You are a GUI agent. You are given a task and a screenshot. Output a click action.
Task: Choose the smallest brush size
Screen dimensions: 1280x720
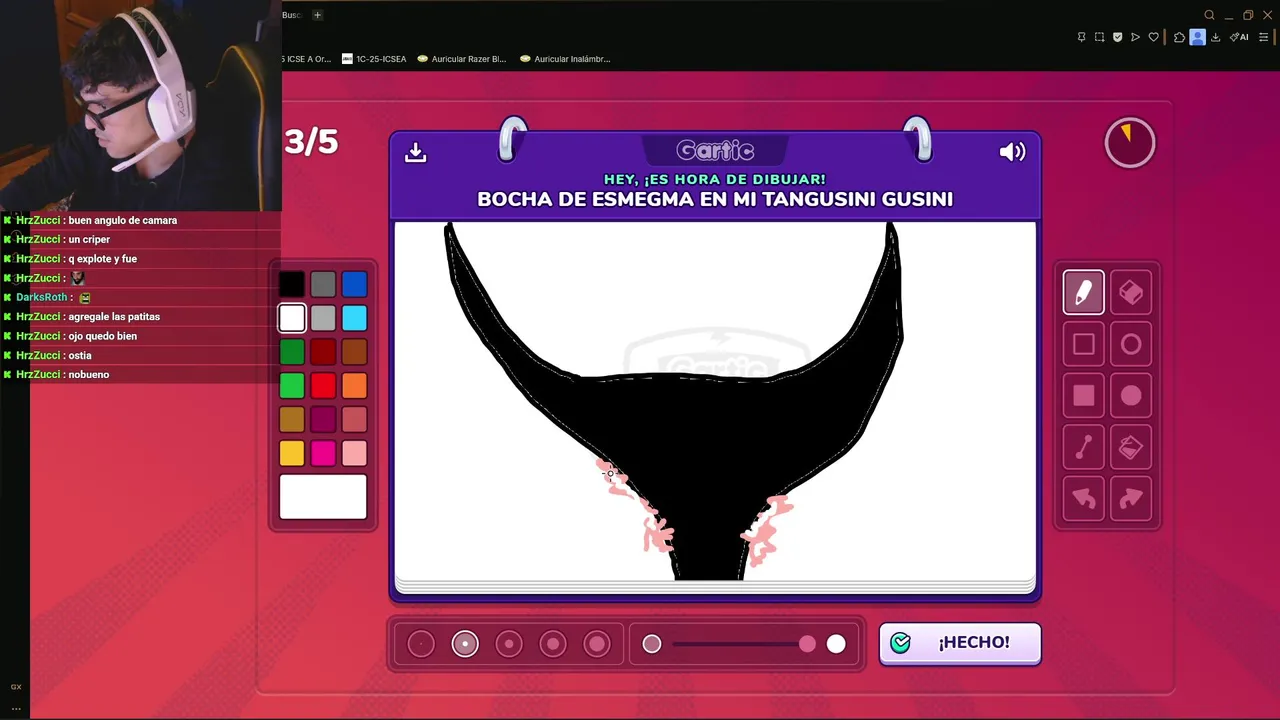pyautogui.click(x=421, y=644)
